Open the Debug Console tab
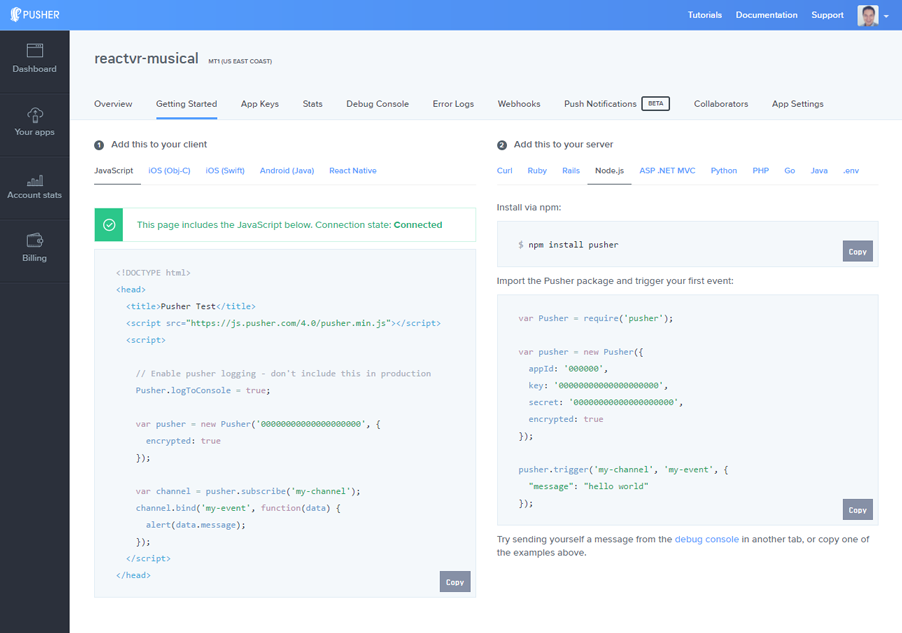This screenshot has height=633, width=902. 377,104
